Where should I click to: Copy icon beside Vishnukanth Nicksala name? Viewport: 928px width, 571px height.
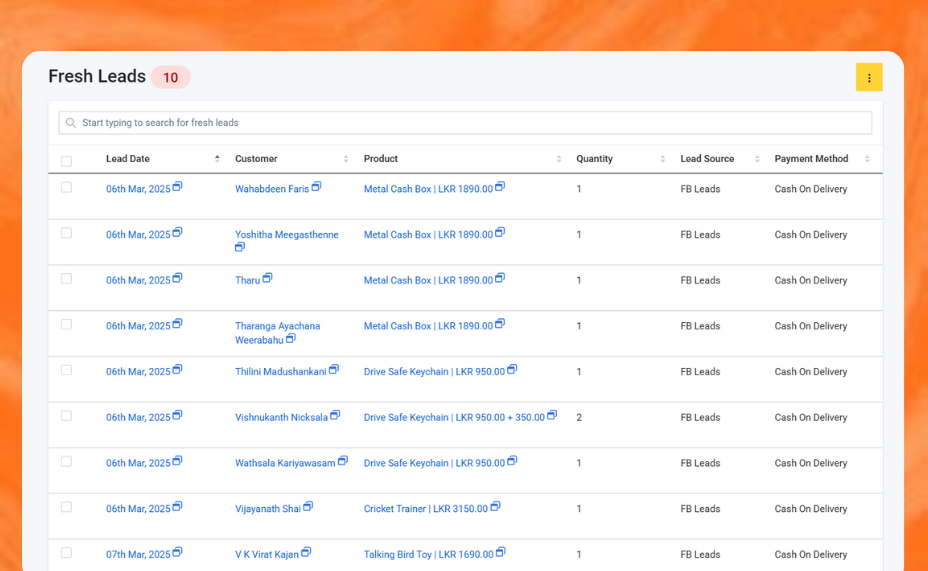[x=335, y=415]
